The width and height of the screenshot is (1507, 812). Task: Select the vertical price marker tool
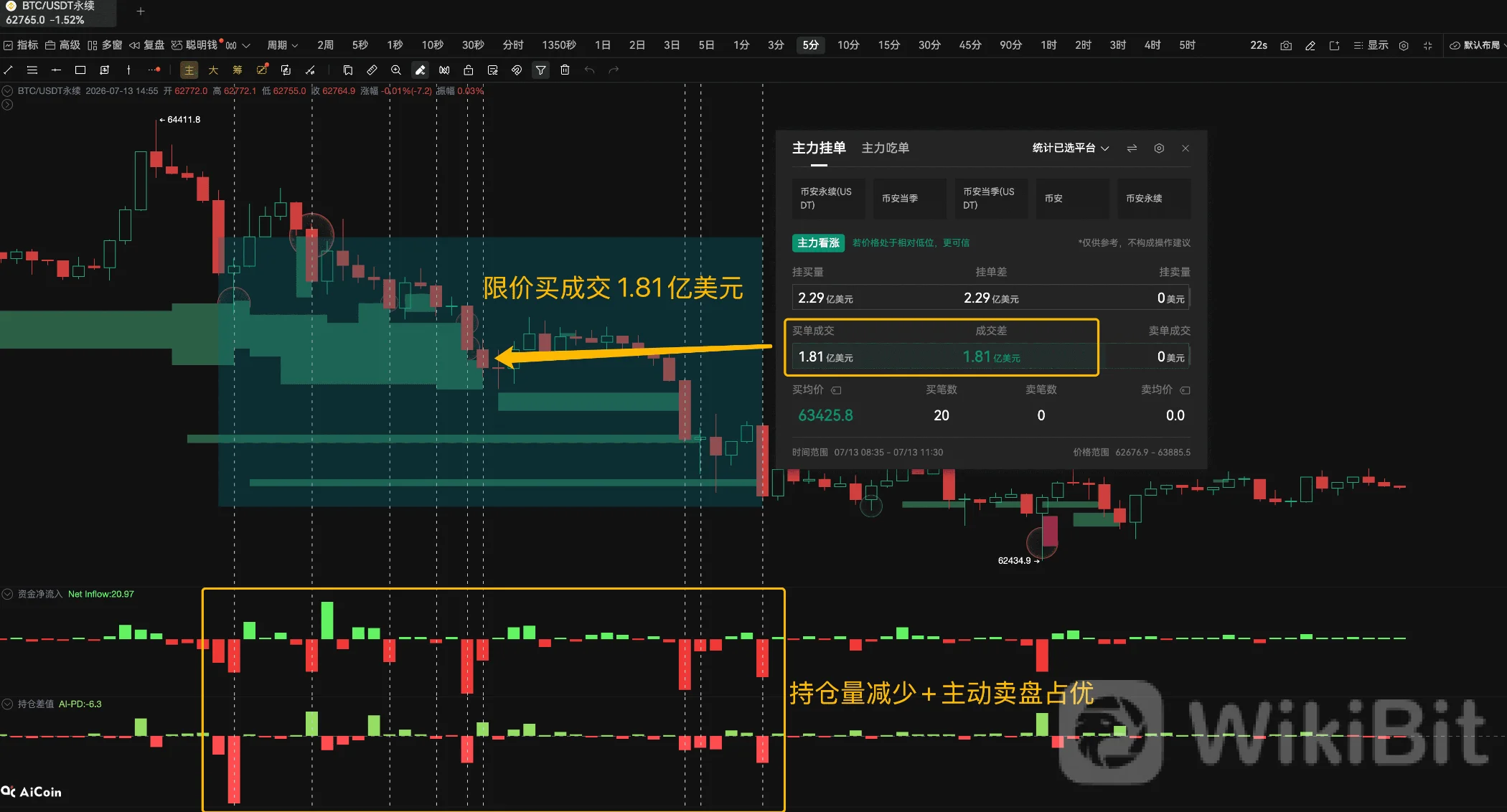tap(128, 70)
